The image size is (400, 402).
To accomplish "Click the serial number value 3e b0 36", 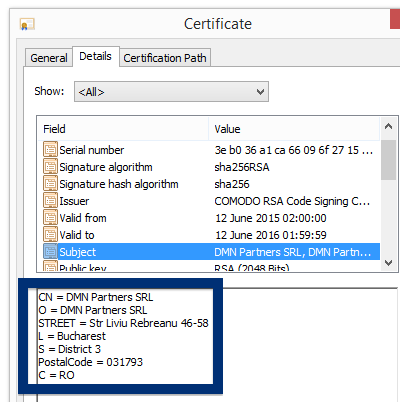I will tap(294, 150).
